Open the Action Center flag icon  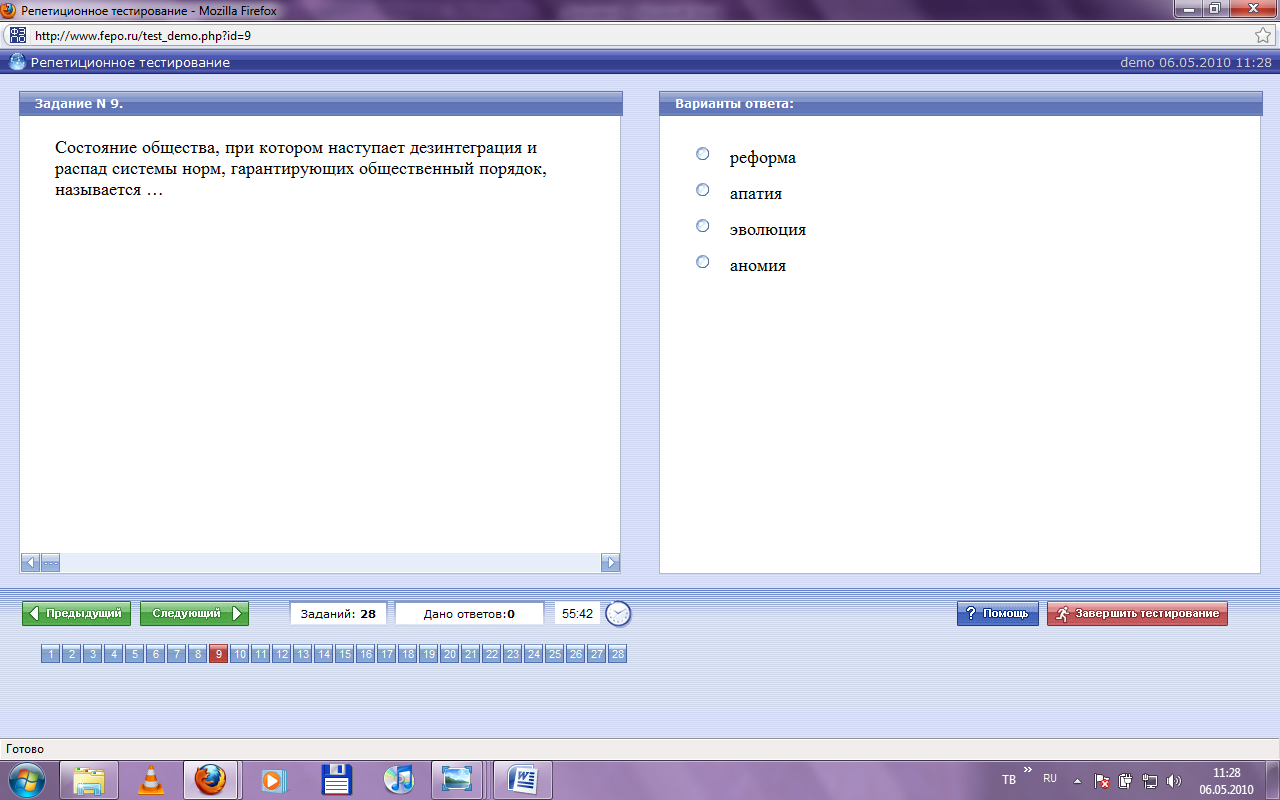click(1102, 780)
